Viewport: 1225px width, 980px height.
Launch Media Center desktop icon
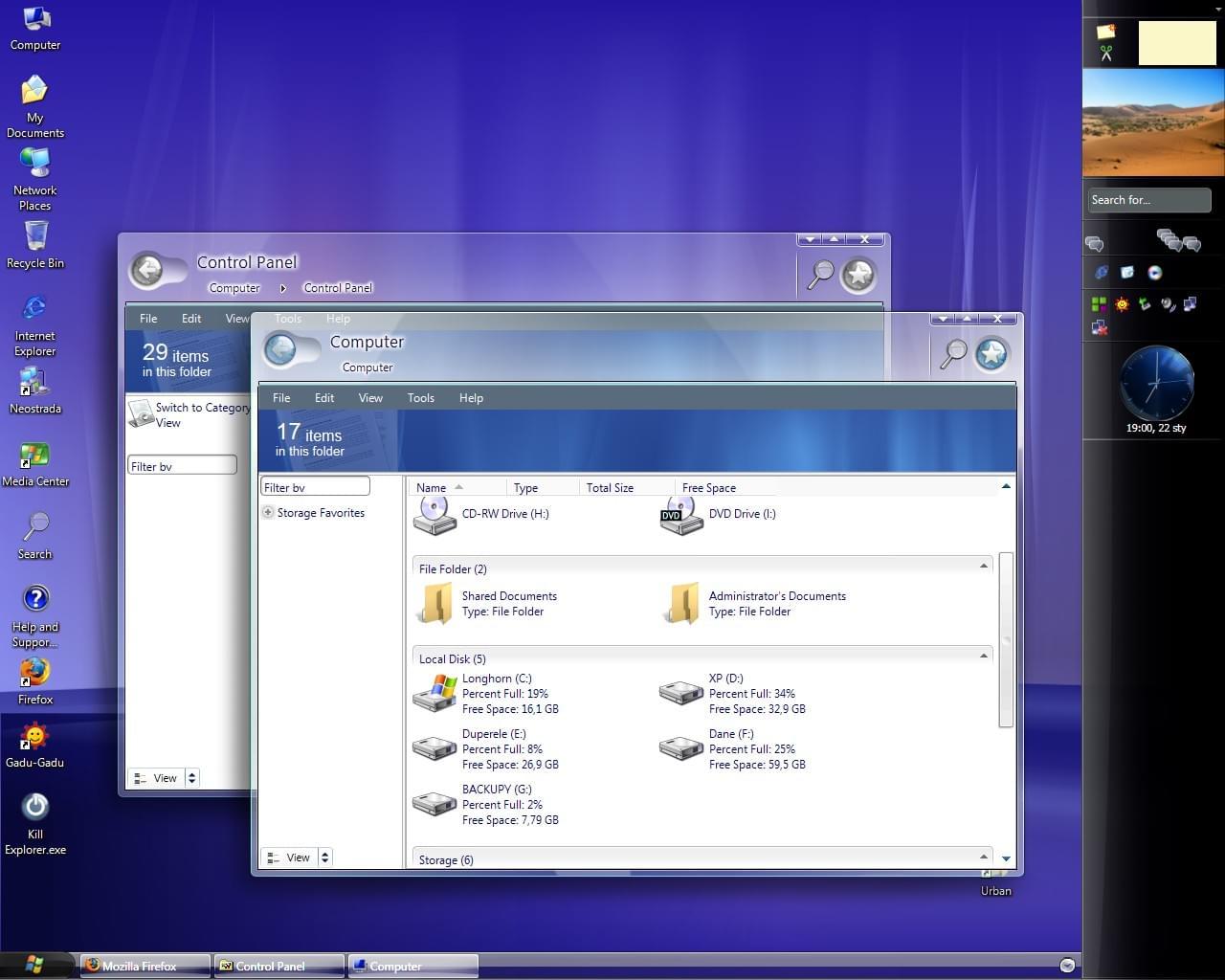pos(35,463)
